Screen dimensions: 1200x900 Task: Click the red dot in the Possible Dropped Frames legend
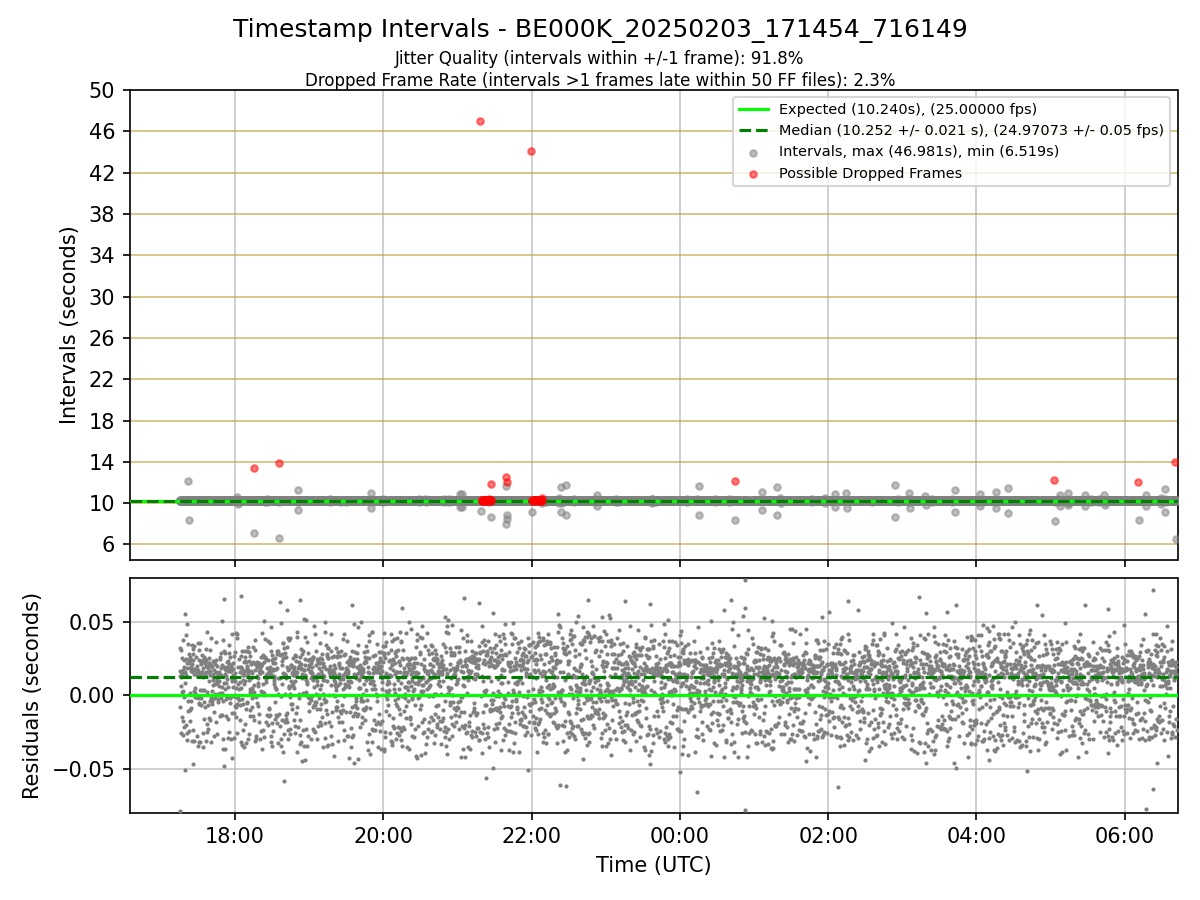coord(753,174)
